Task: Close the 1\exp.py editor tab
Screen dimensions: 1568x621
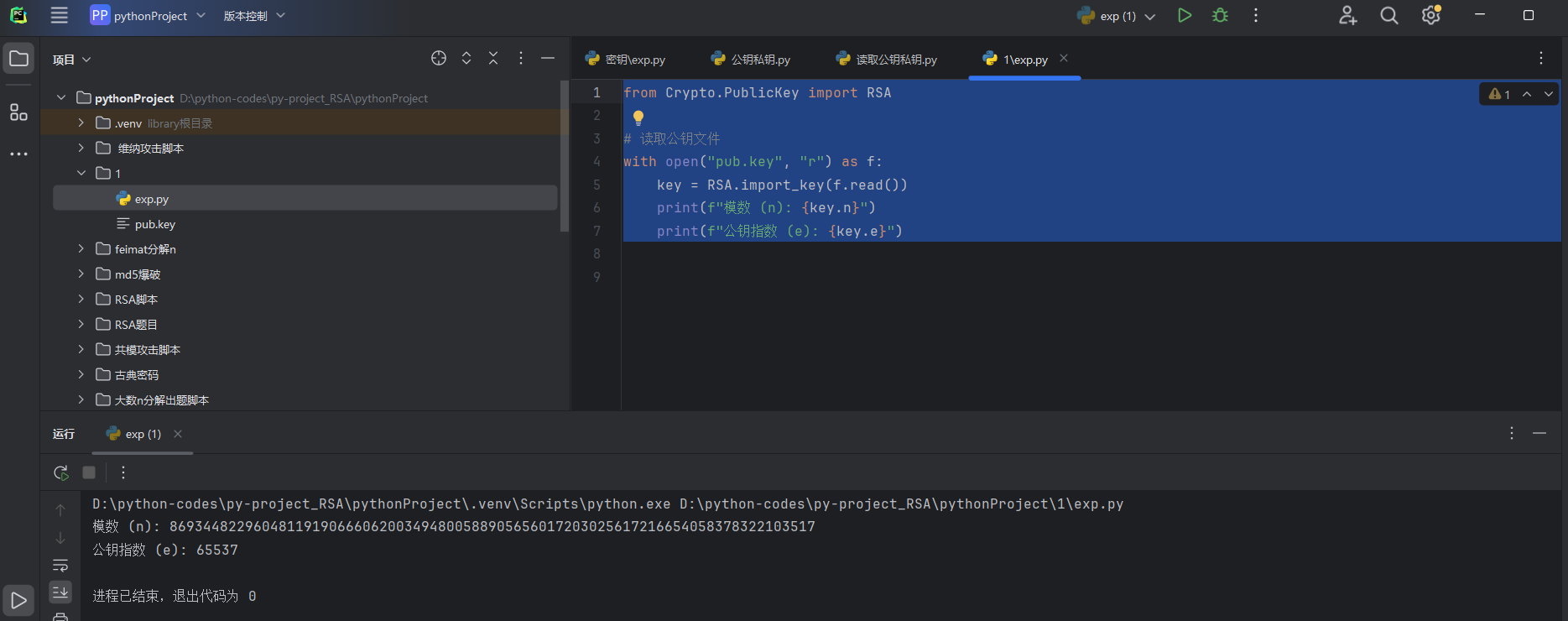Action: tap(1064, 58)
